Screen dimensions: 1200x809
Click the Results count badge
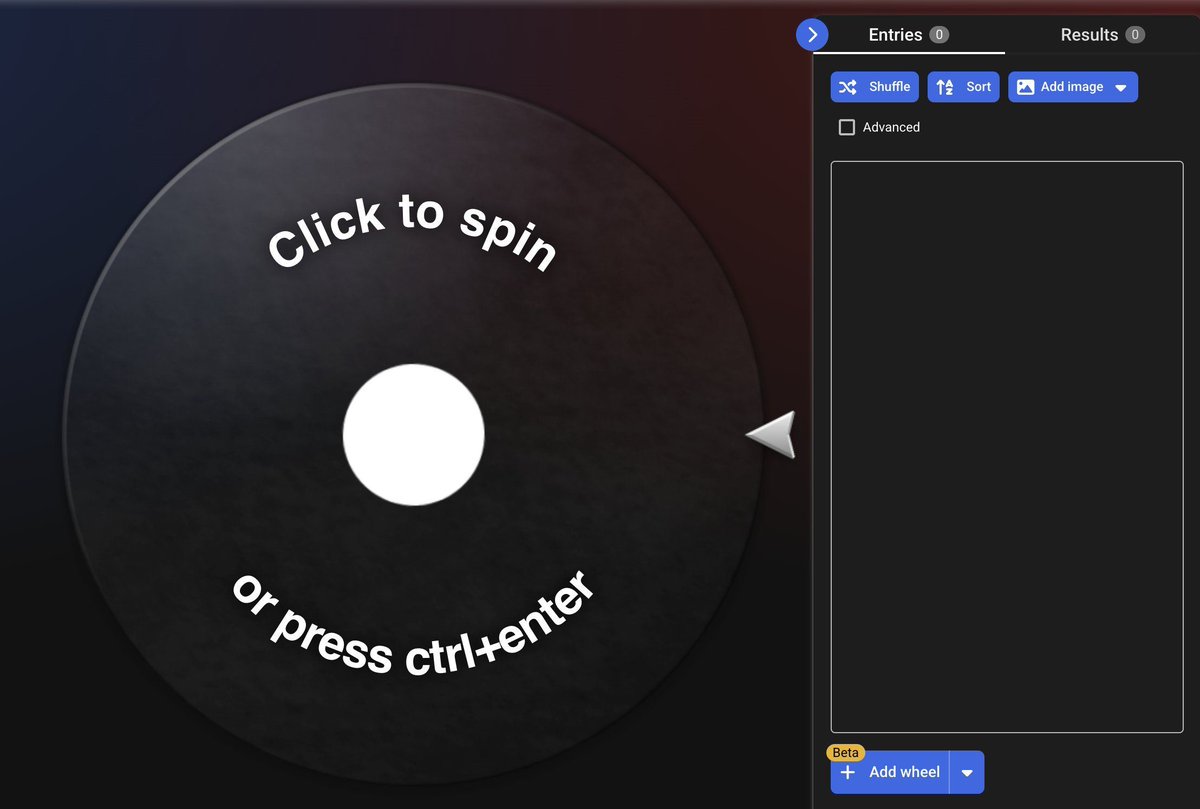click(1135, 35)
